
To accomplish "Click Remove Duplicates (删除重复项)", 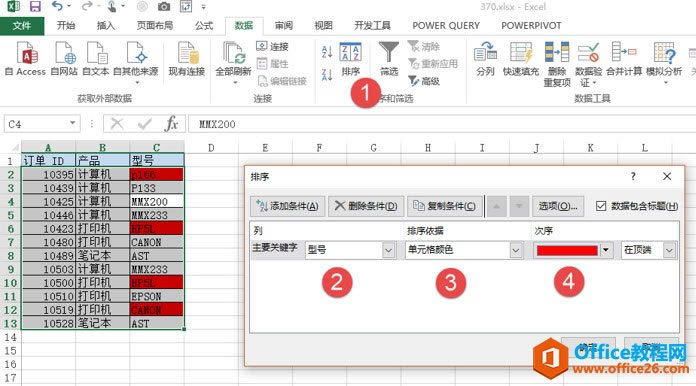I will tap(557, 64).
